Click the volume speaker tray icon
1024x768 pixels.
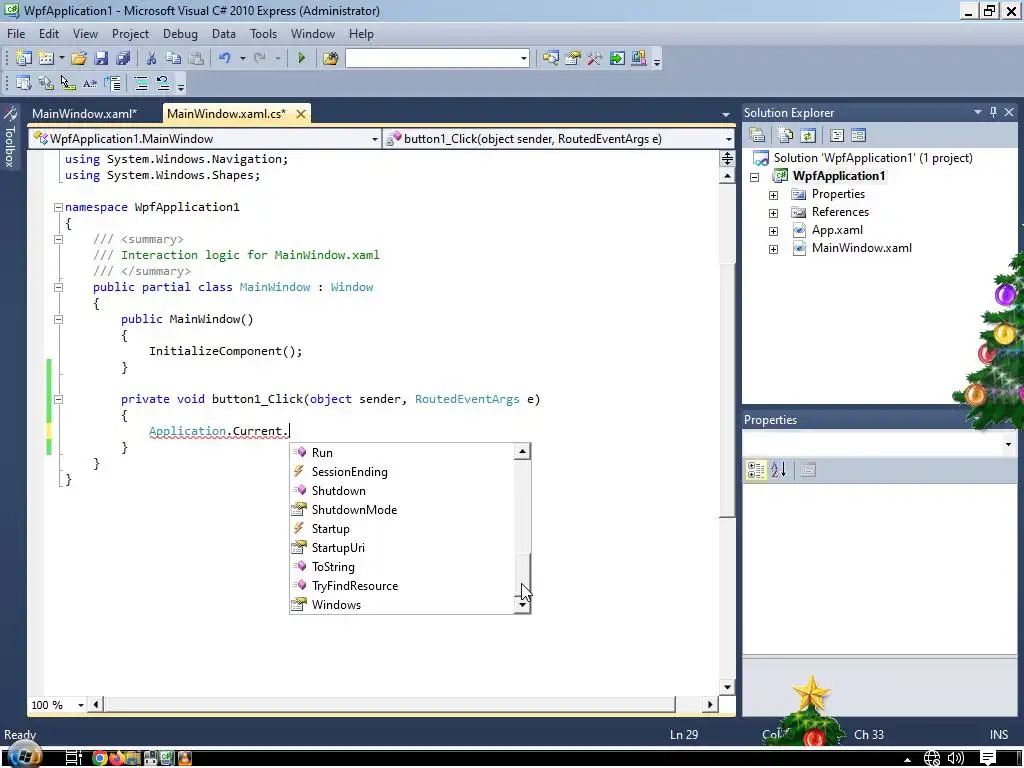(x=955, y=758)
